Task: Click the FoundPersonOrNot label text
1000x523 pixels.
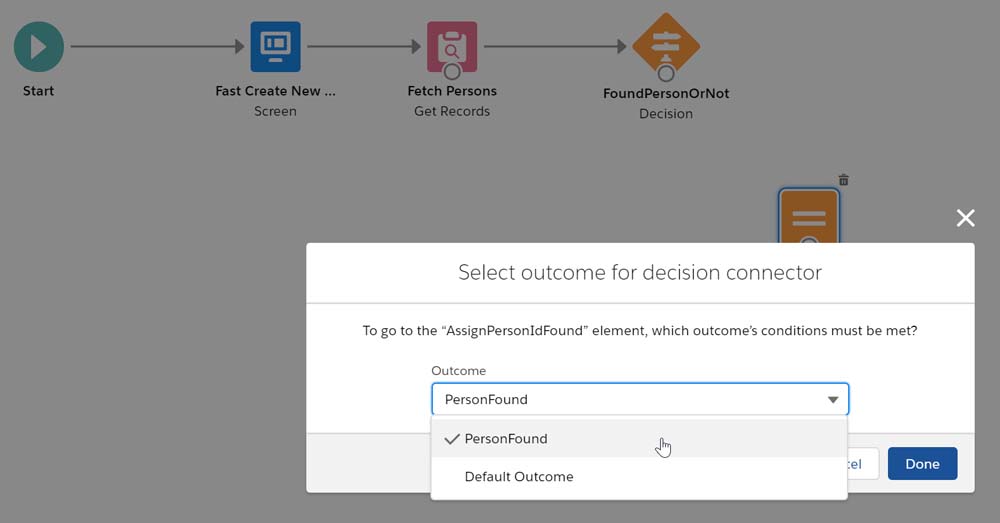Action: (x=666, y=93)
